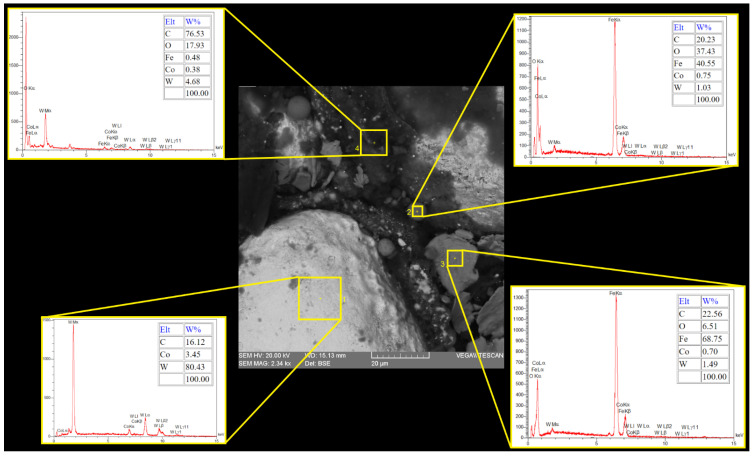
Task: Click the 17.93 oxygen value cell
Action: [x=197, y=46]
